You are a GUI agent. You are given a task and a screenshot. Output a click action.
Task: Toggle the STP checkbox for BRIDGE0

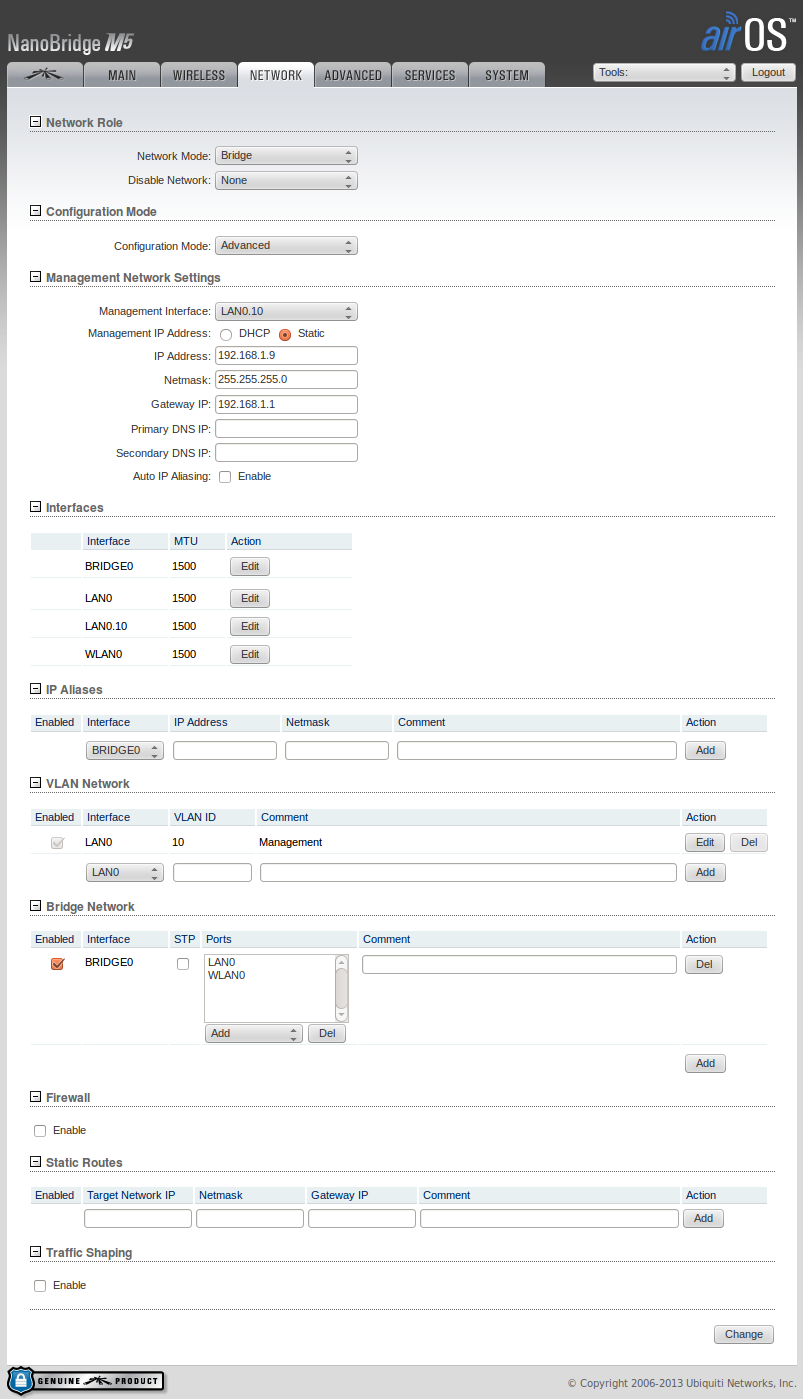182,964
